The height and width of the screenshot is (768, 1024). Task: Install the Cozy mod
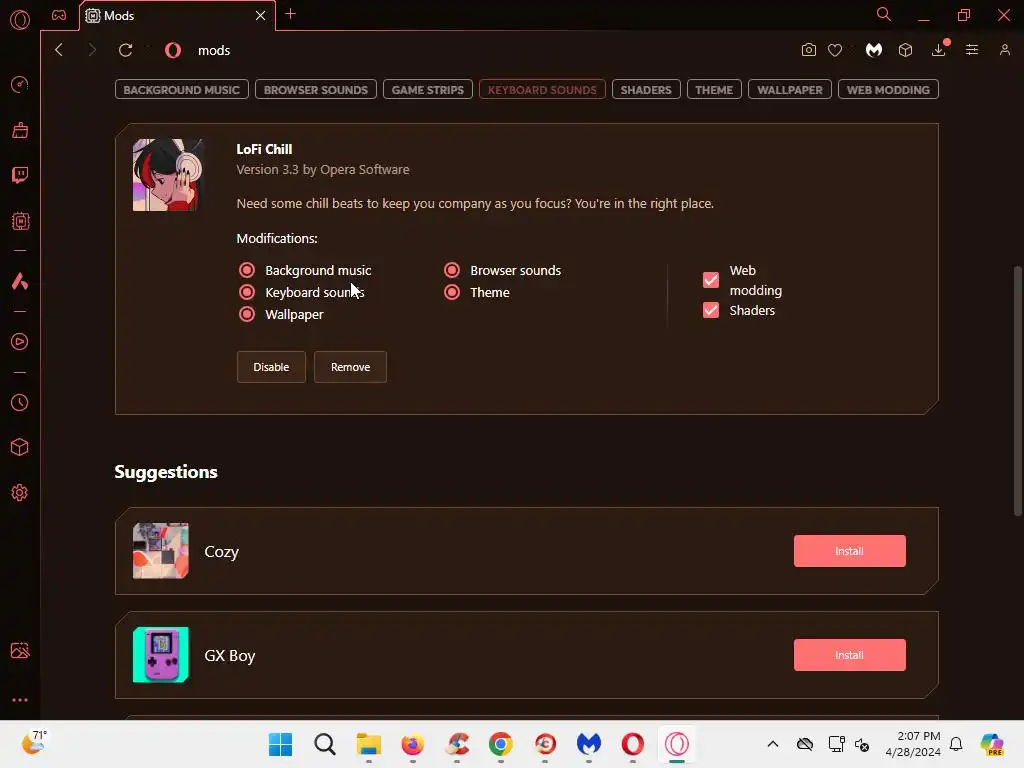[850, 551]
